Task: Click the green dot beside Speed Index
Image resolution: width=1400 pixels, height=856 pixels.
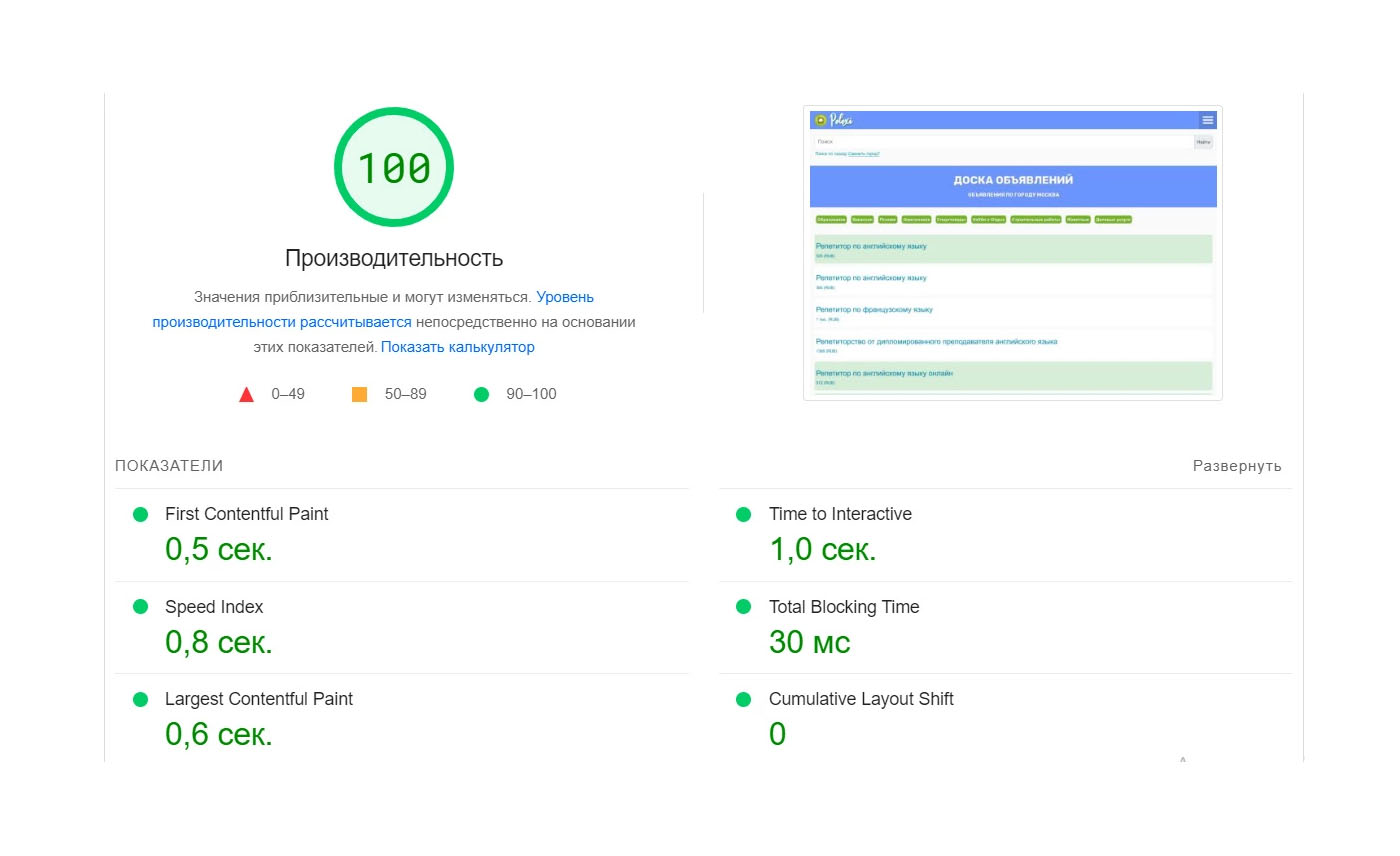Action: 141,607
